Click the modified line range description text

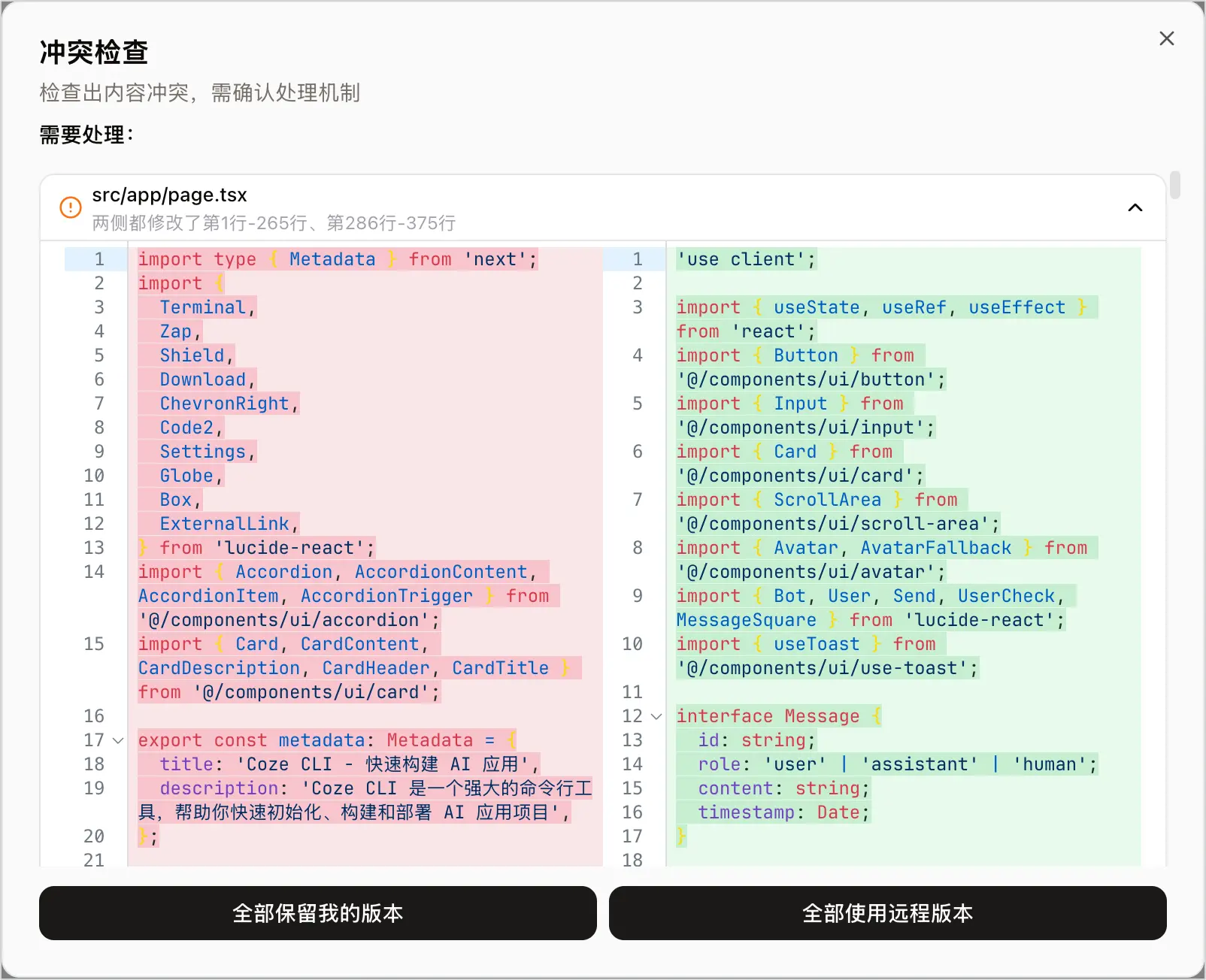point(274,223)
